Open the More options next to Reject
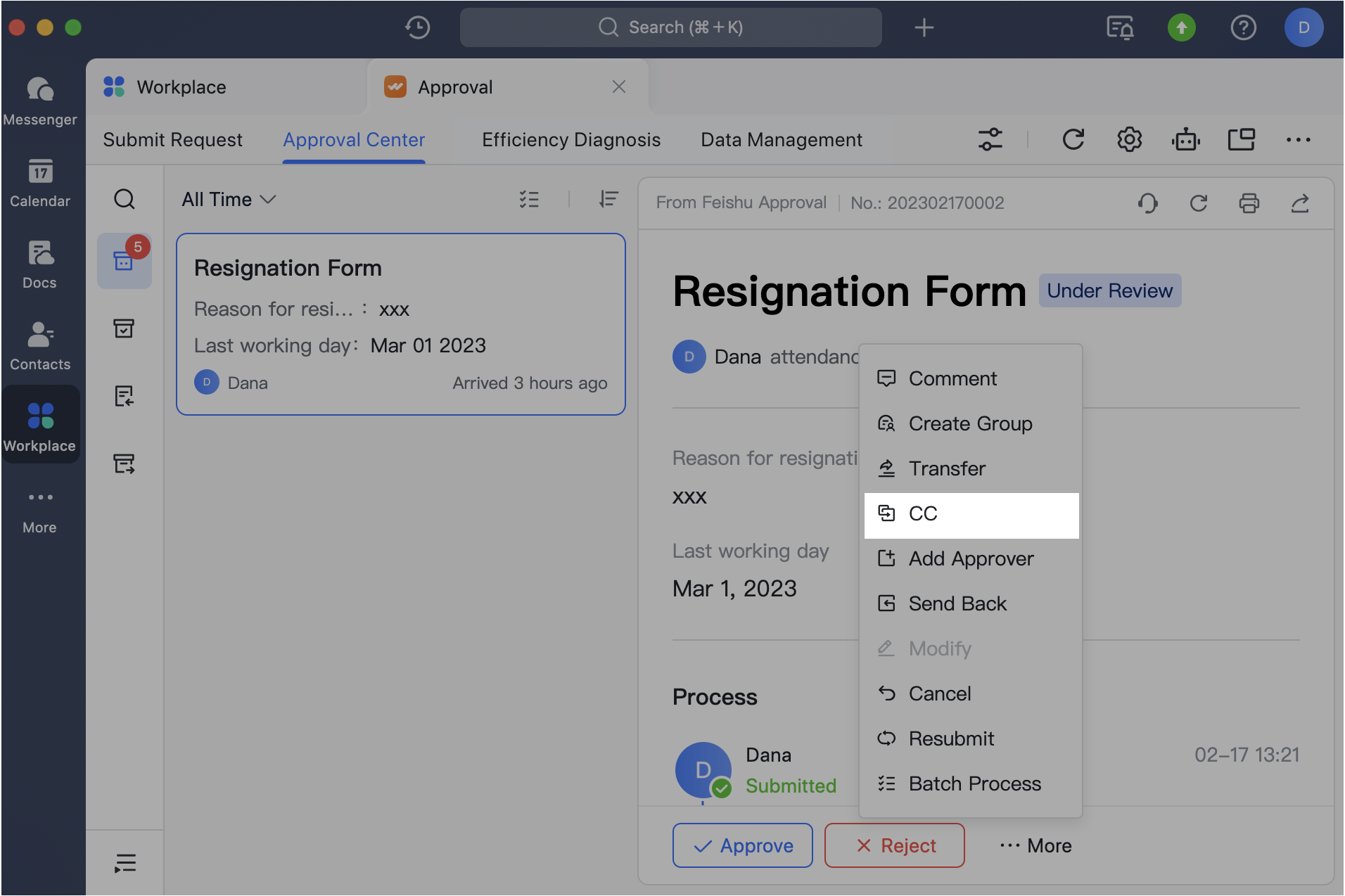 1035,845
